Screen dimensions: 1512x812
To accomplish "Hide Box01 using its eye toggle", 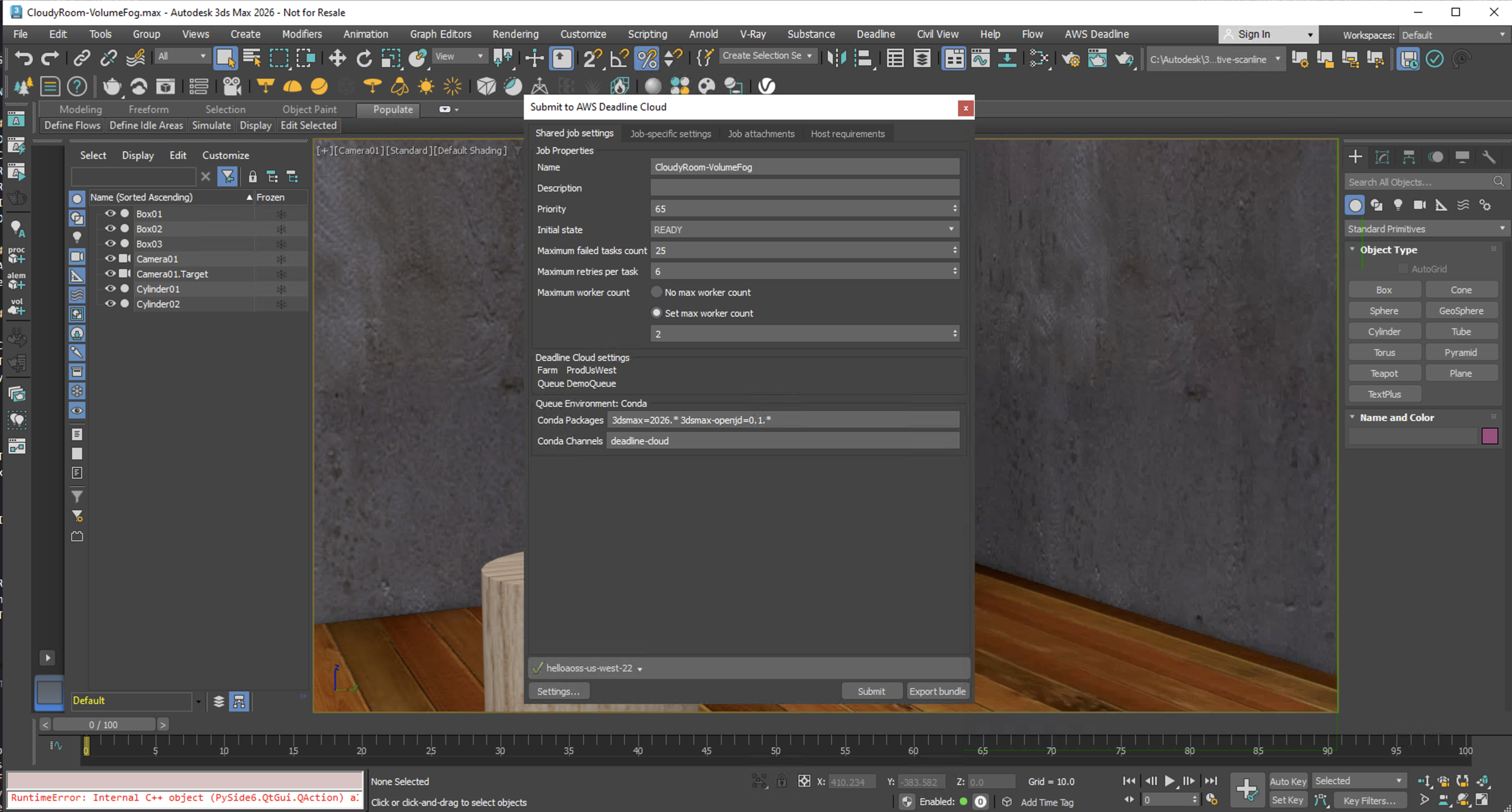I will 110,214.
